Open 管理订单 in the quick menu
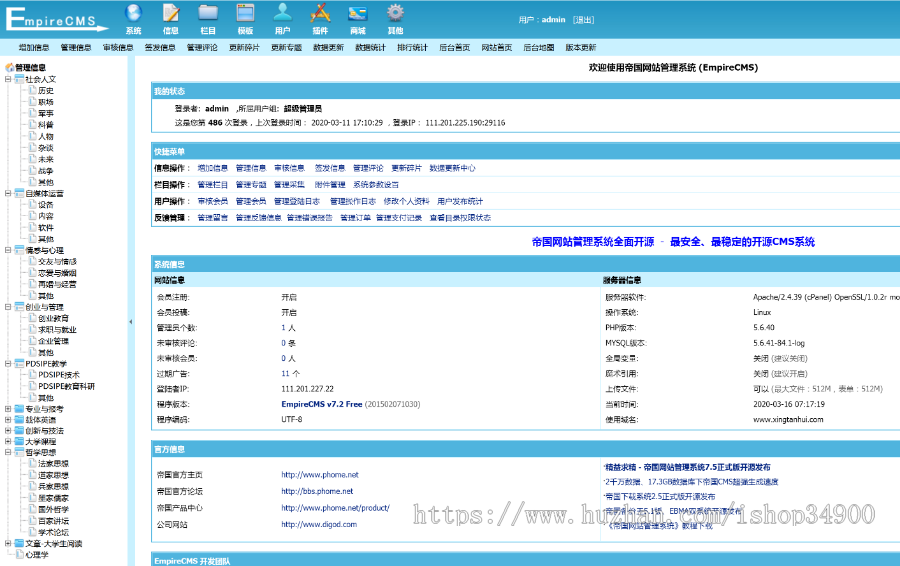This screenshot has height=566, width=900. [355, 218]
